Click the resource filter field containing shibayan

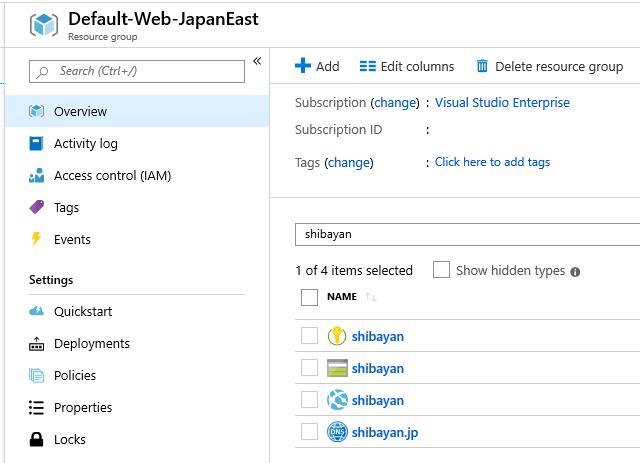(467, 234)
